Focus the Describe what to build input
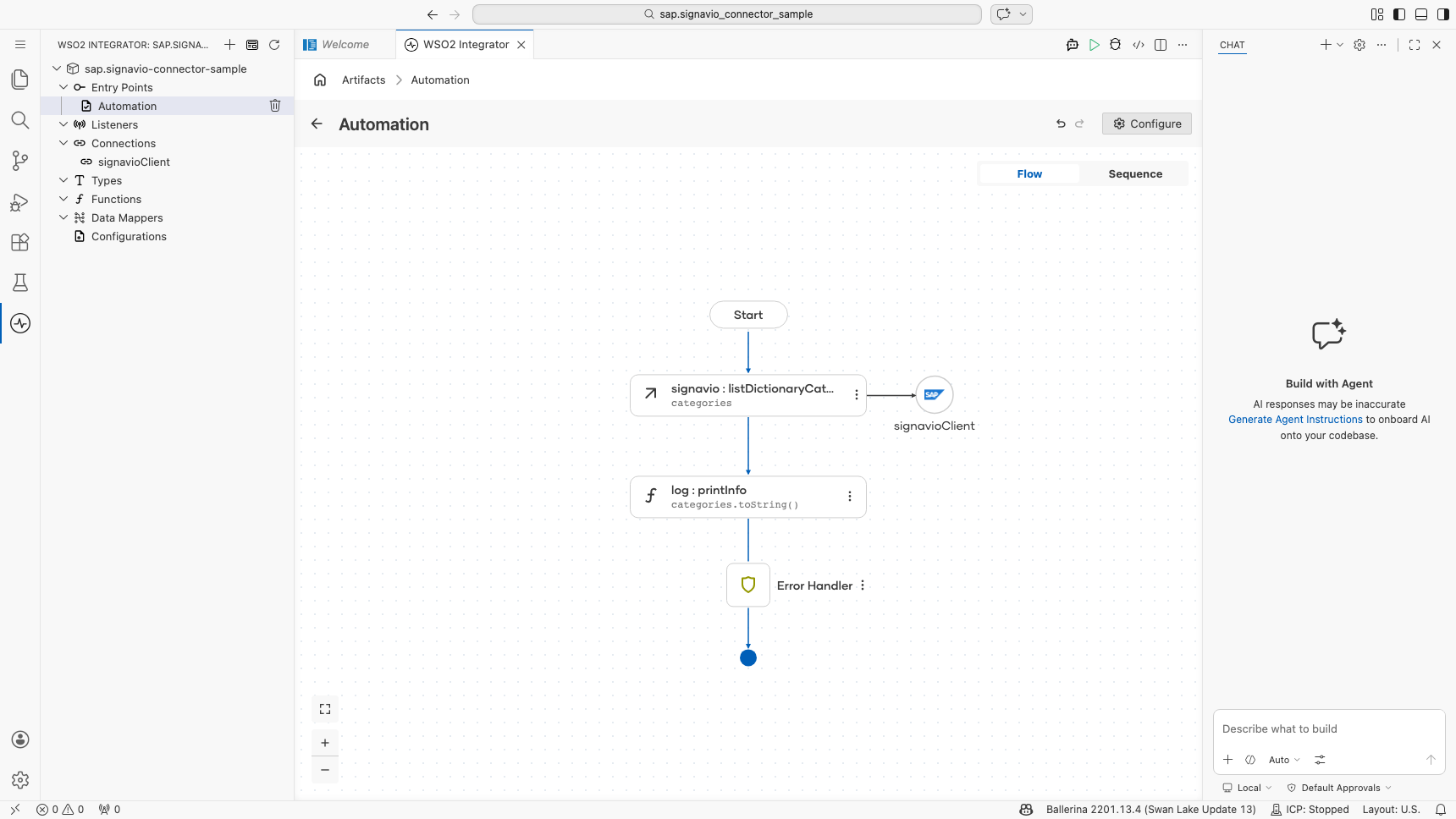This screenshot has height=819, width=1456. click(1328, 729)
